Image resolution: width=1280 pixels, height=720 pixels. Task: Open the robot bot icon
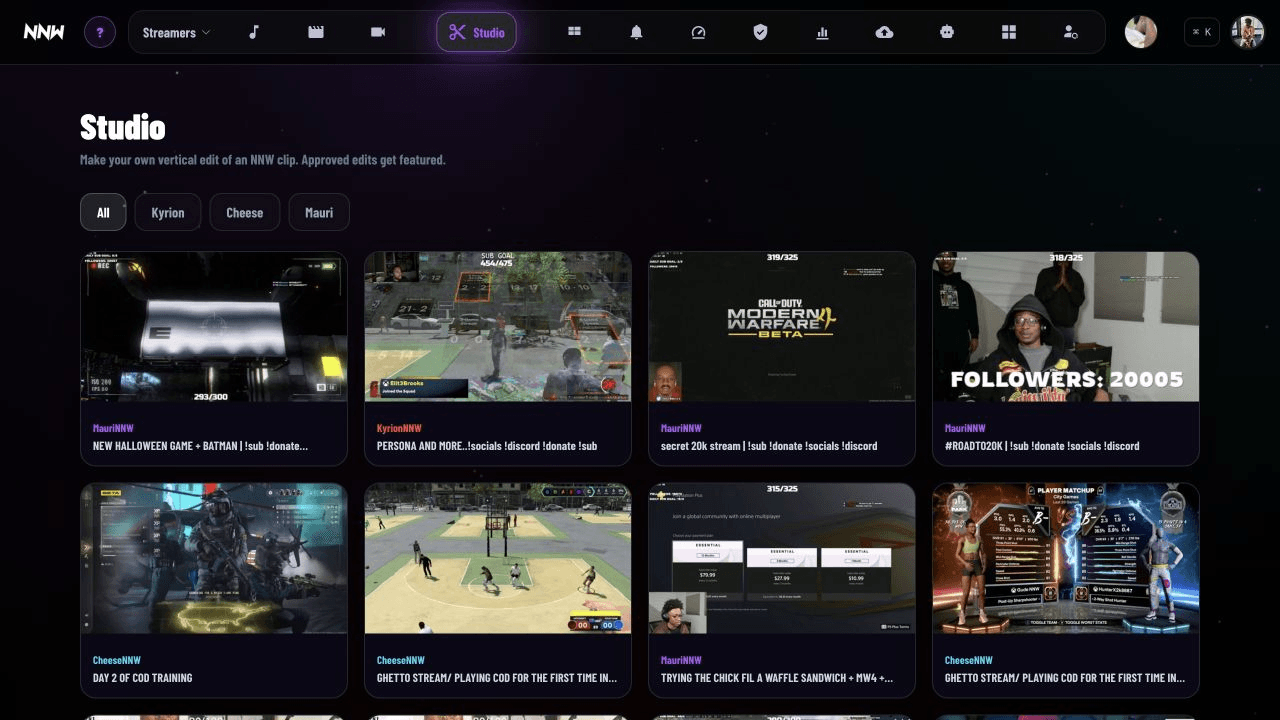[946, 32]
